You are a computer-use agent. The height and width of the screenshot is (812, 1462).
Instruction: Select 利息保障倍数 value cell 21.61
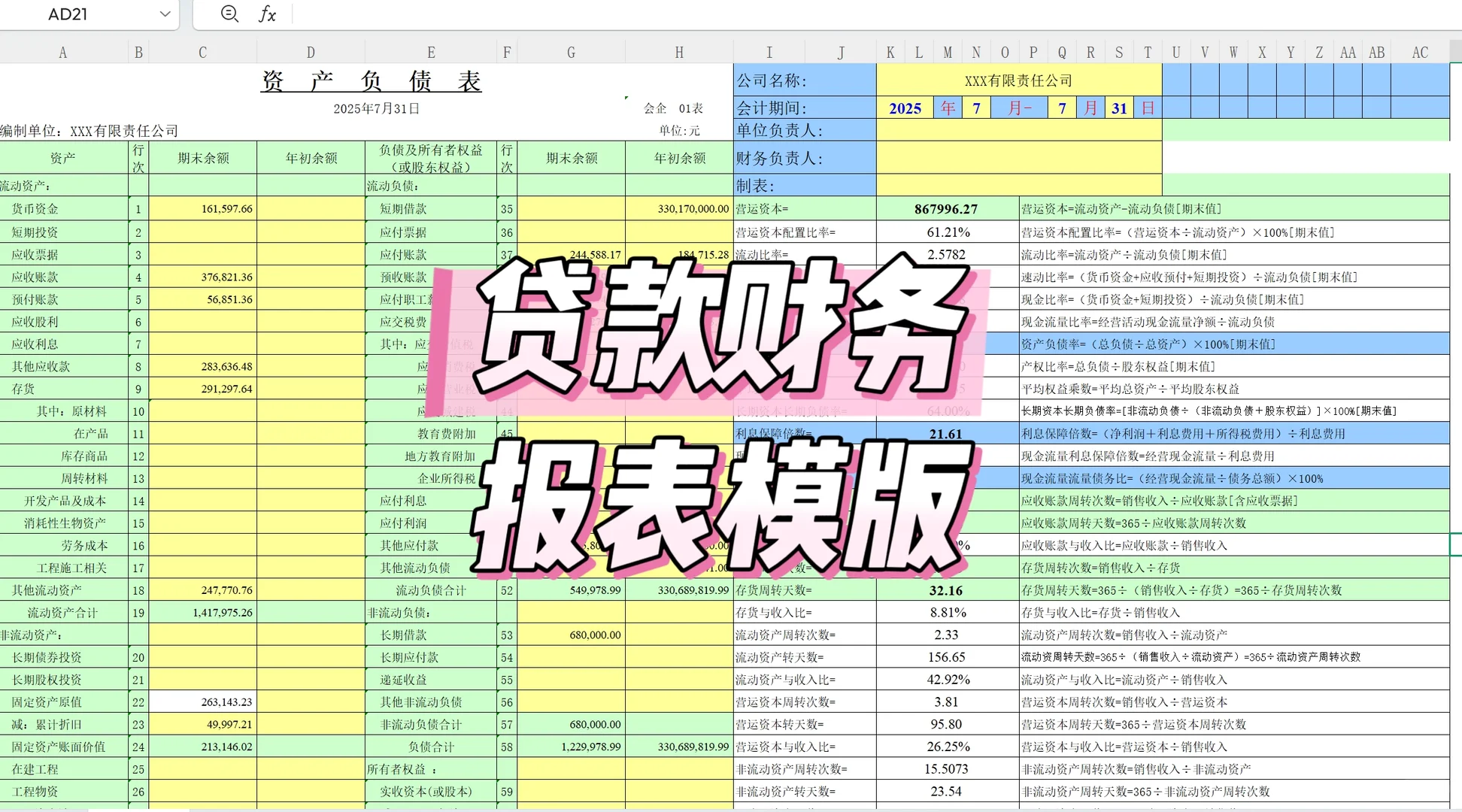click(946, 433)
